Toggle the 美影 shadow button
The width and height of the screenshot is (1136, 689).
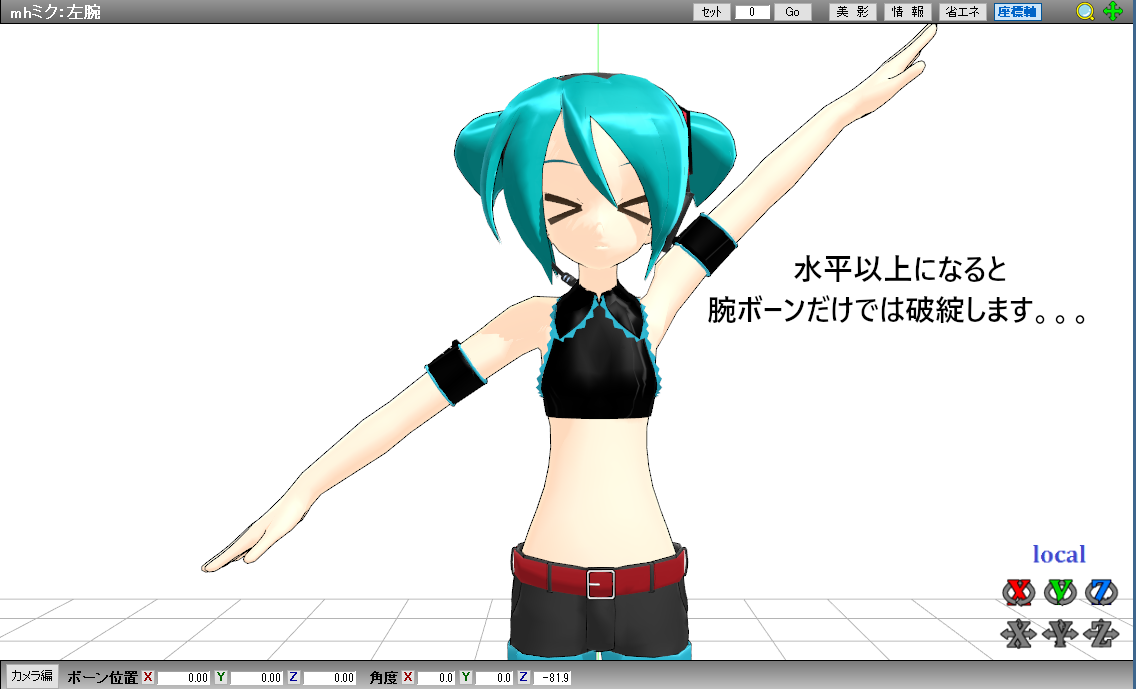853,12
